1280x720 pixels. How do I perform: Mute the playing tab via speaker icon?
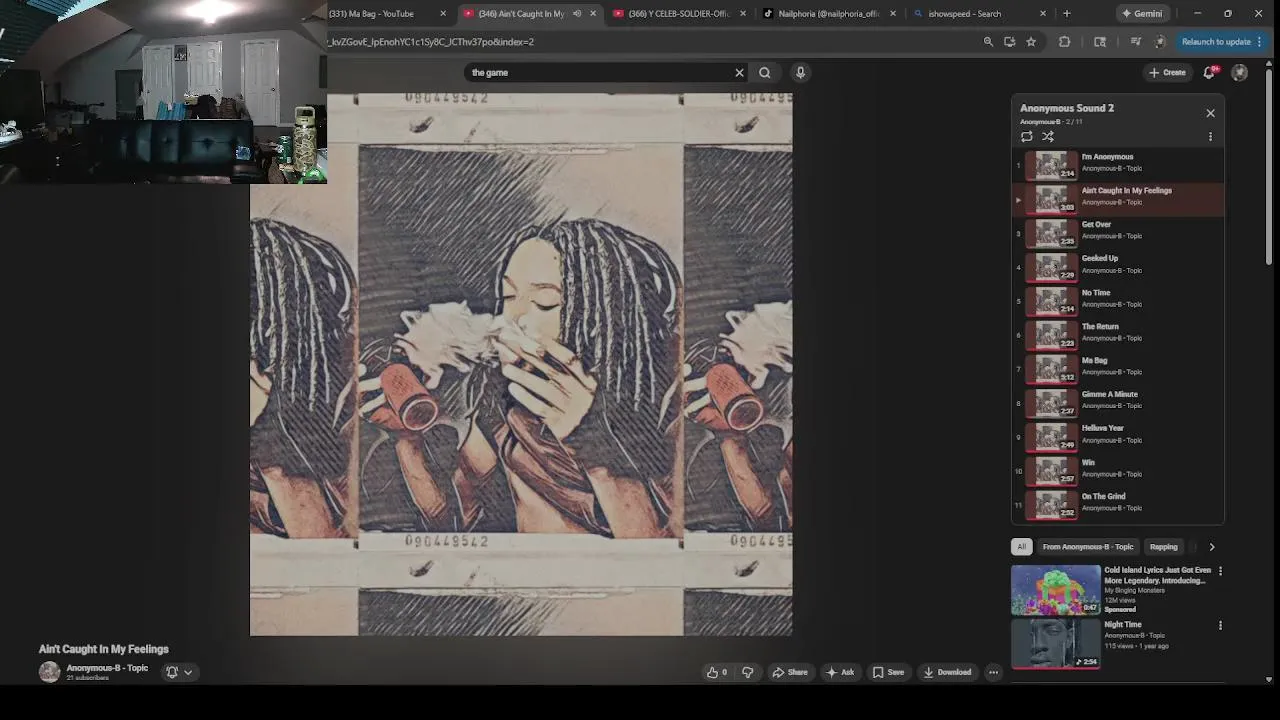[x=577, y=14]
